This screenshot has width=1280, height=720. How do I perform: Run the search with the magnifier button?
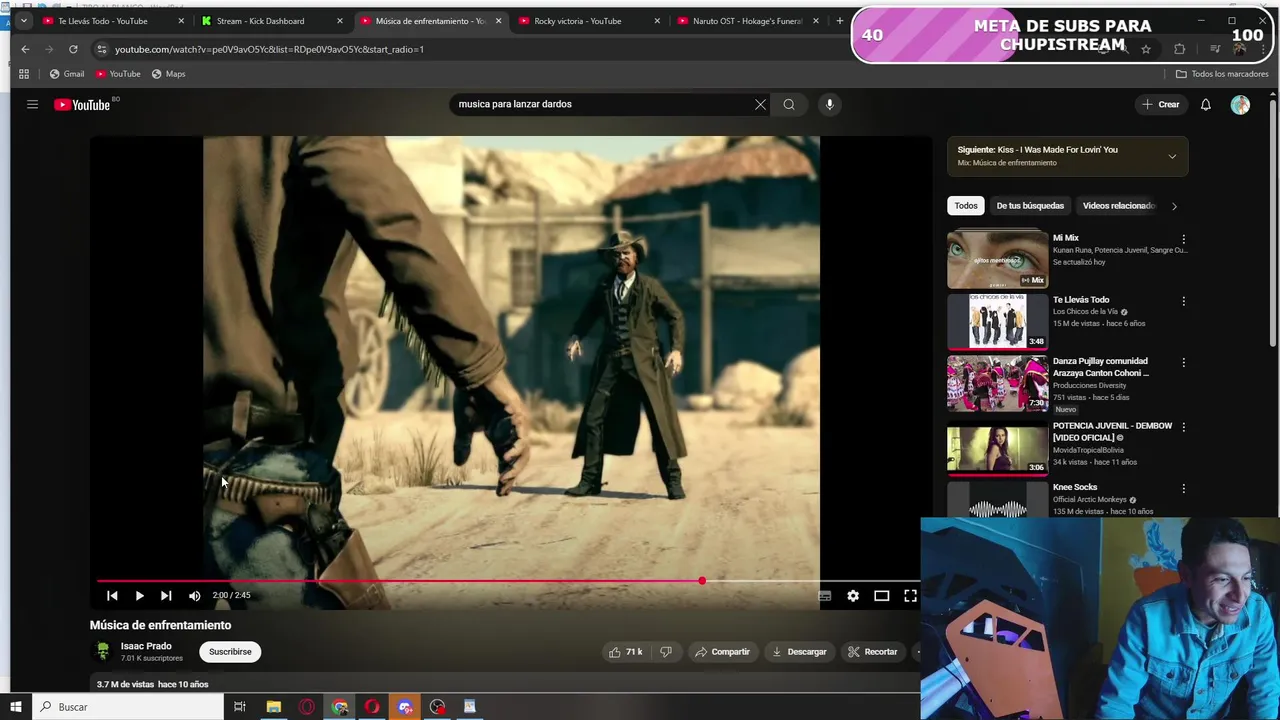pos(789,104)
